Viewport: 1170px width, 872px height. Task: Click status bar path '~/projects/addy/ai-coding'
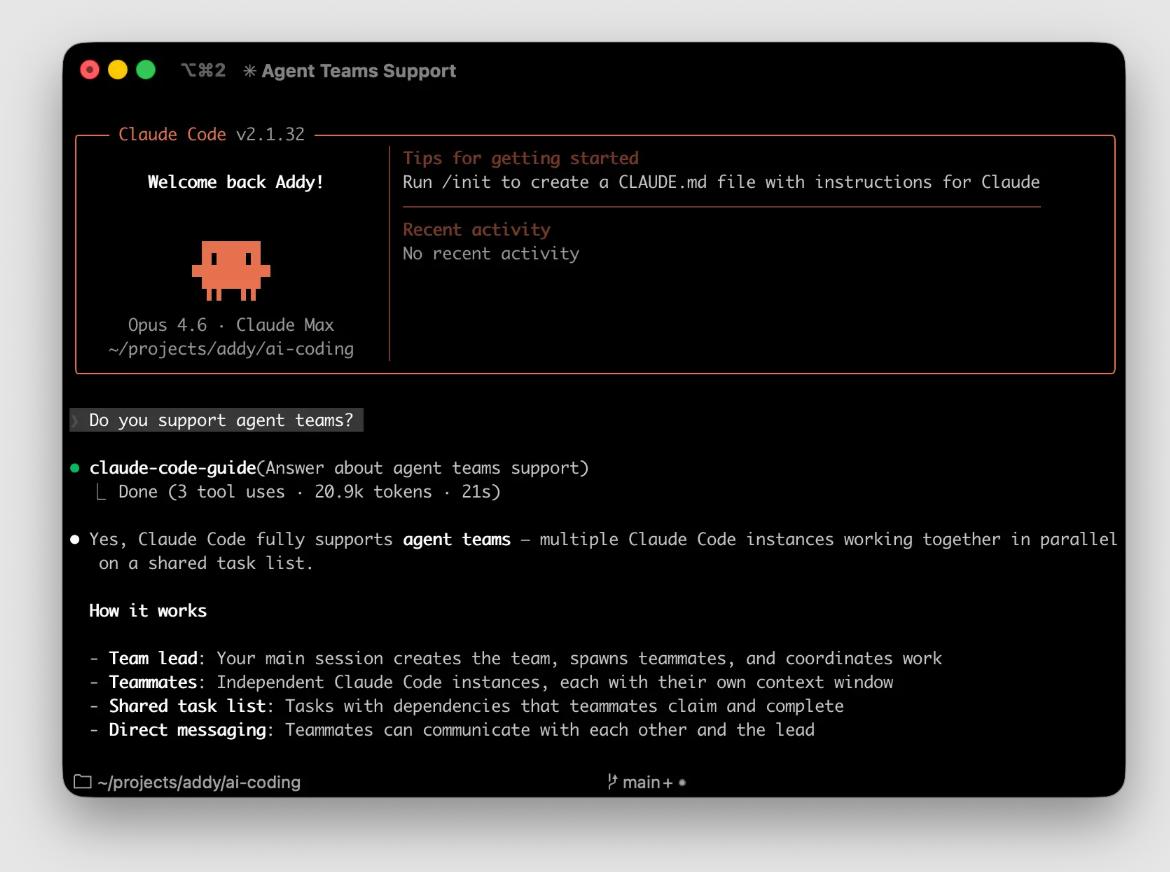[199, 782]
